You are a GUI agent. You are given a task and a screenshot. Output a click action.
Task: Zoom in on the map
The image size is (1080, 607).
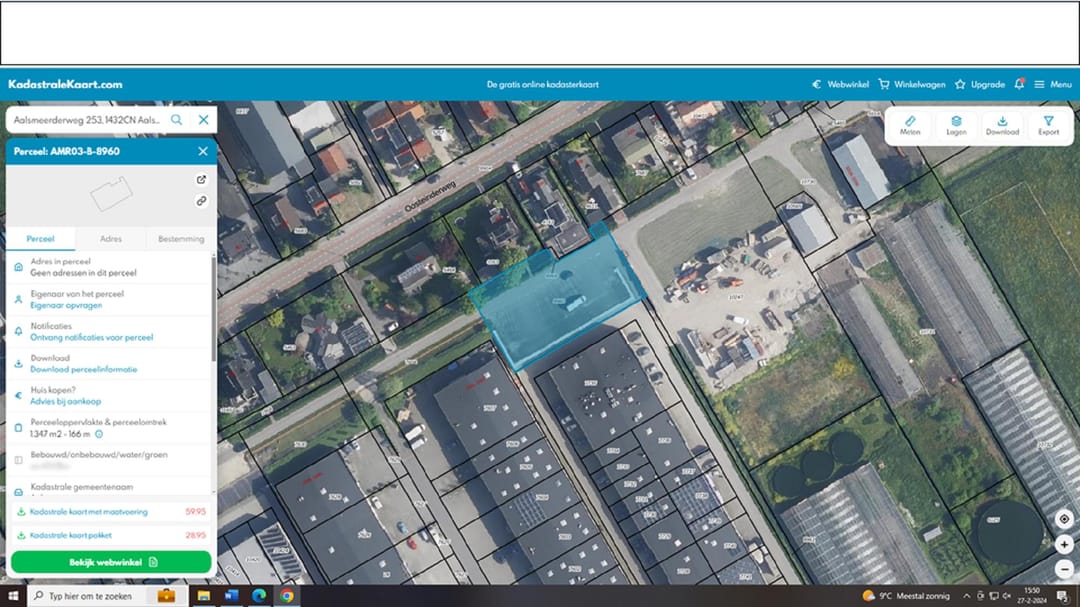click(x=1064, y=544)
